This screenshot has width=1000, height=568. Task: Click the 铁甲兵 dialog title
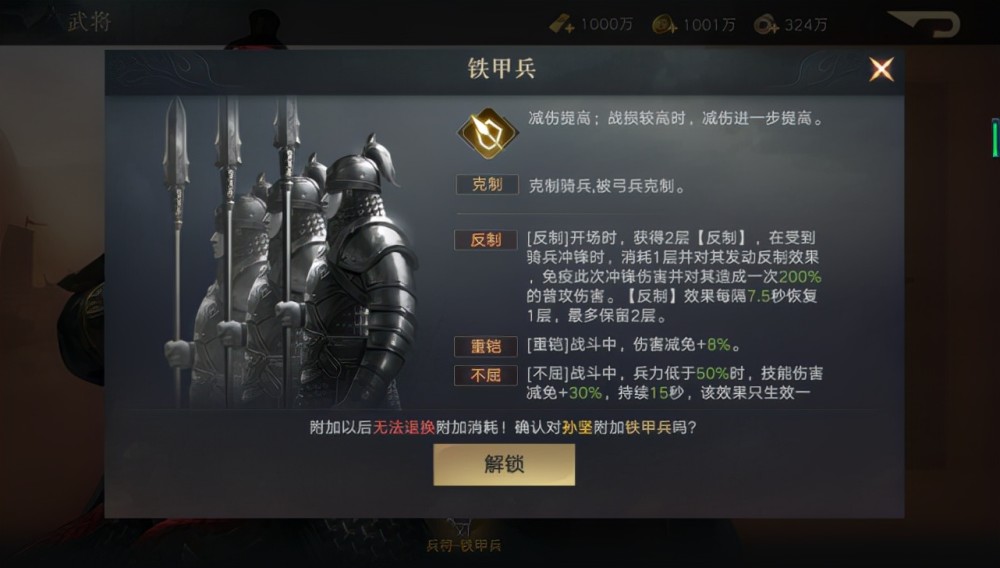pyautogui.click(x=502, y=68)
